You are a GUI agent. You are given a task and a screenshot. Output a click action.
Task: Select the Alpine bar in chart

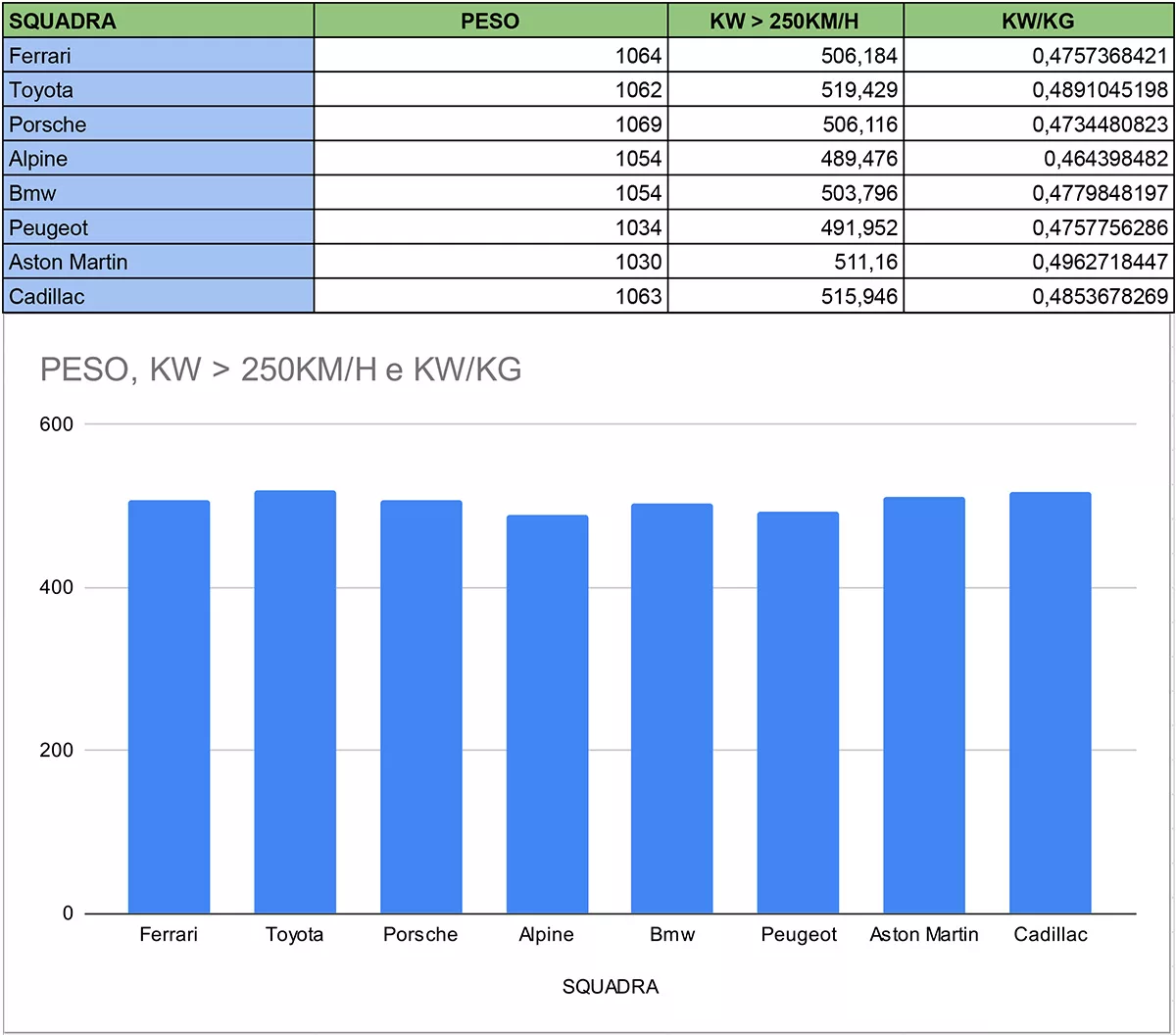click(547, 714)
